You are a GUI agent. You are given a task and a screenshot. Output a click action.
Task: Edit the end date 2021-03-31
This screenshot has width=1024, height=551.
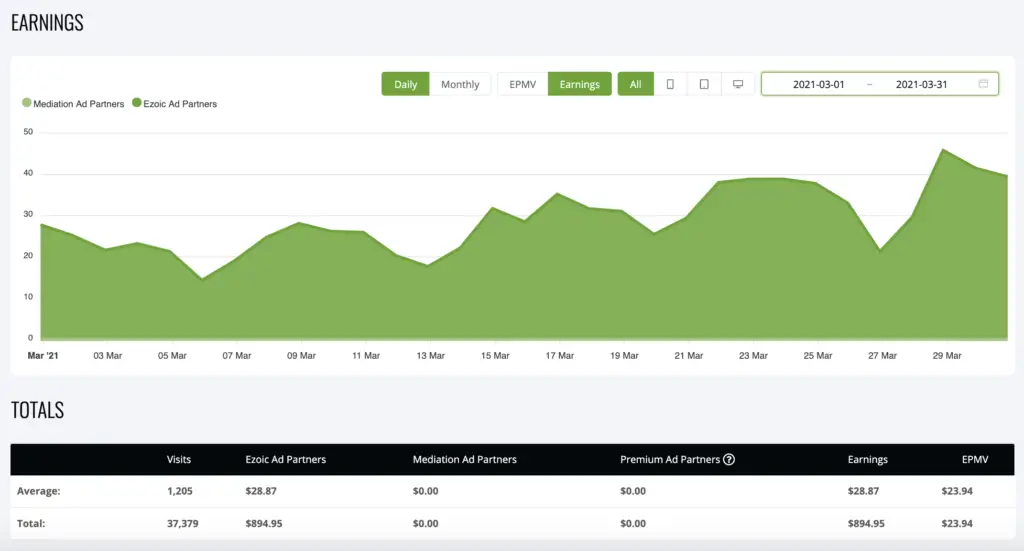(921, 84)
